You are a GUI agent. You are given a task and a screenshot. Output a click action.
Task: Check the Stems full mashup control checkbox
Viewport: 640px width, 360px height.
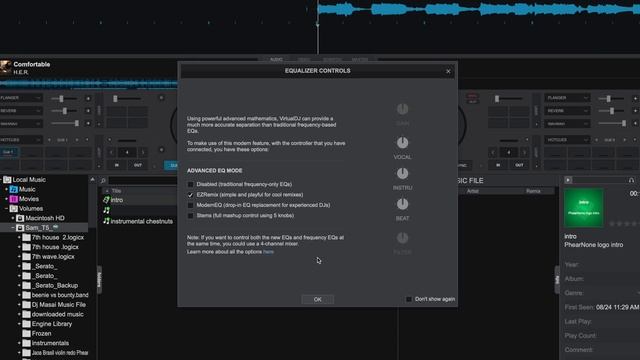pos(190,216)
